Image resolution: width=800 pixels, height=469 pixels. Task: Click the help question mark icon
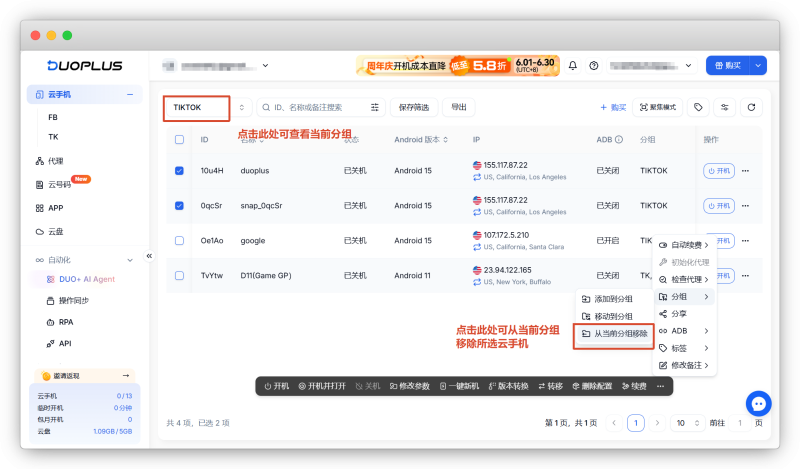[x=593, y=65]
